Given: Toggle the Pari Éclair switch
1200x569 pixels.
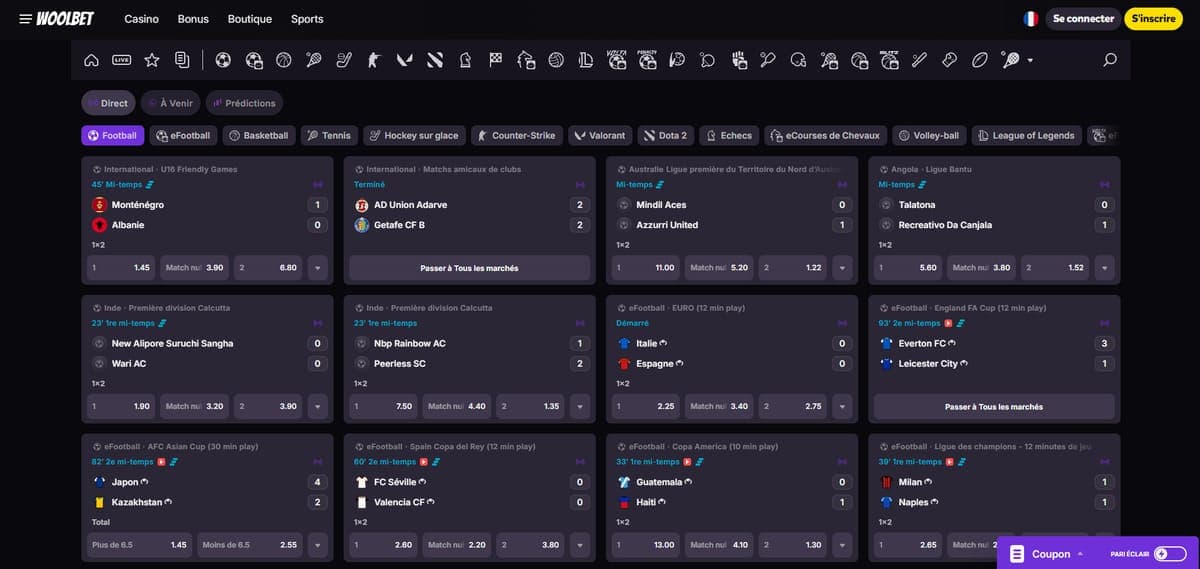Looking at the screenshot, I should pyautogui.click(x=1170, y=553).
